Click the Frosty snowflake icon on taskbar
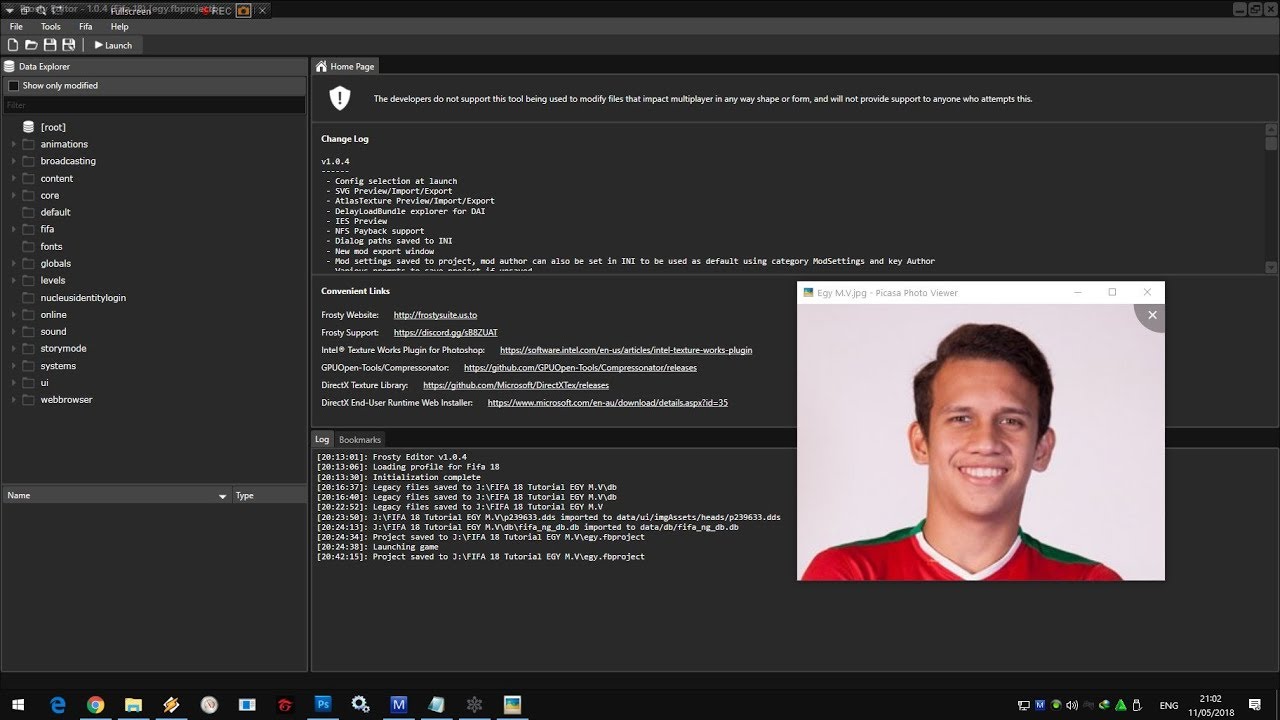1280x720 pixels. point(474,704)
